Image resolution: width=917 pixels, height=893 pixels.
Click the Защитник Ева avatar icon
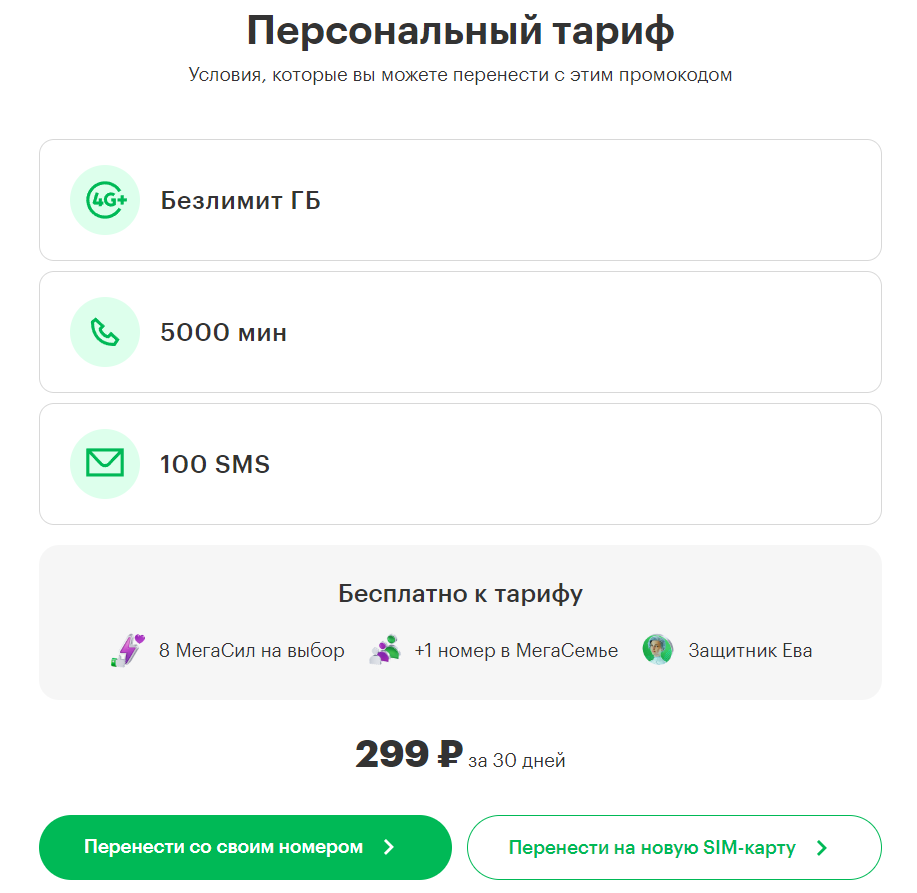658,651
